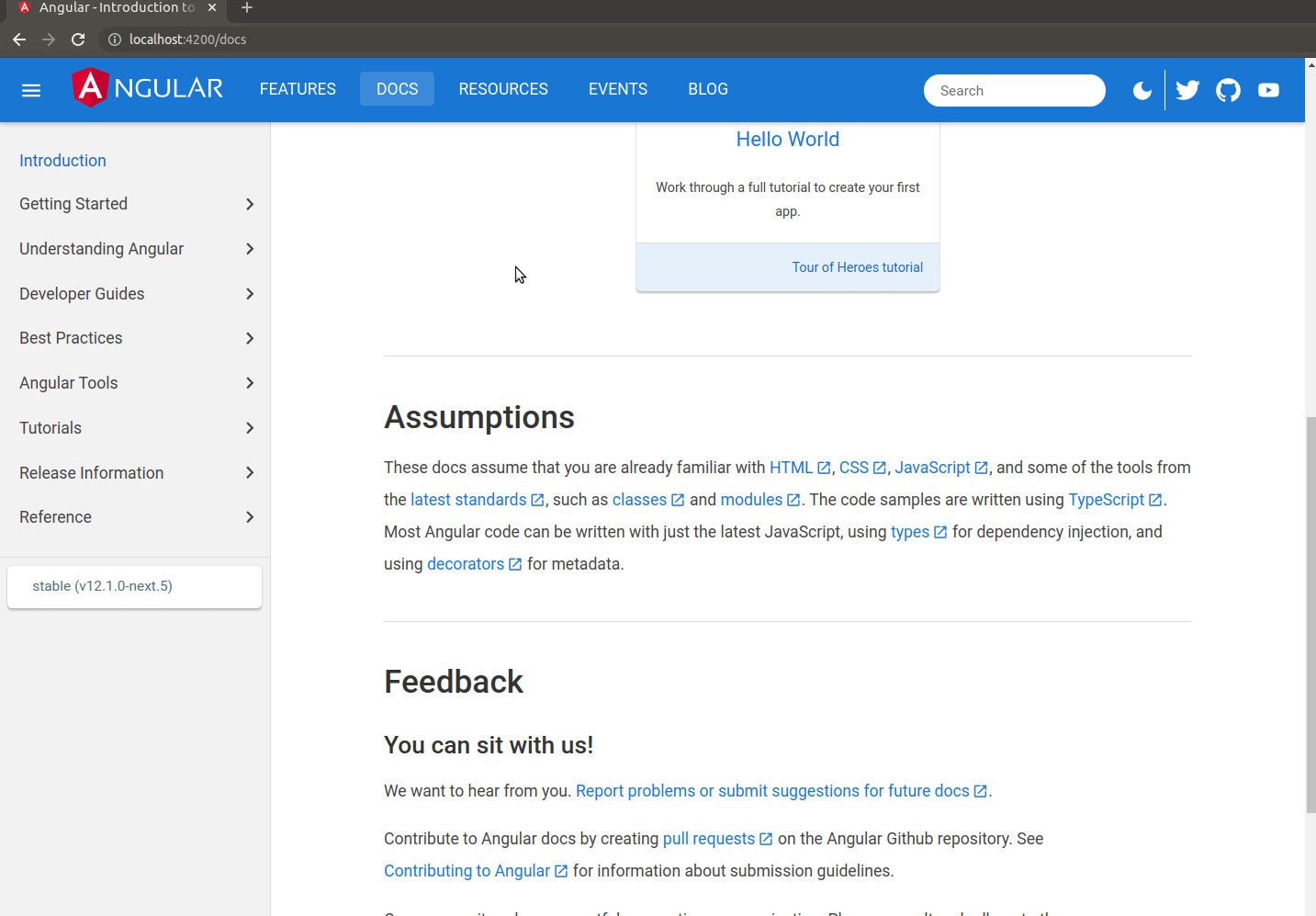Open Angular GitHub icon
This screenshot has width=1316, height=916.
(x=1228, y=90)
